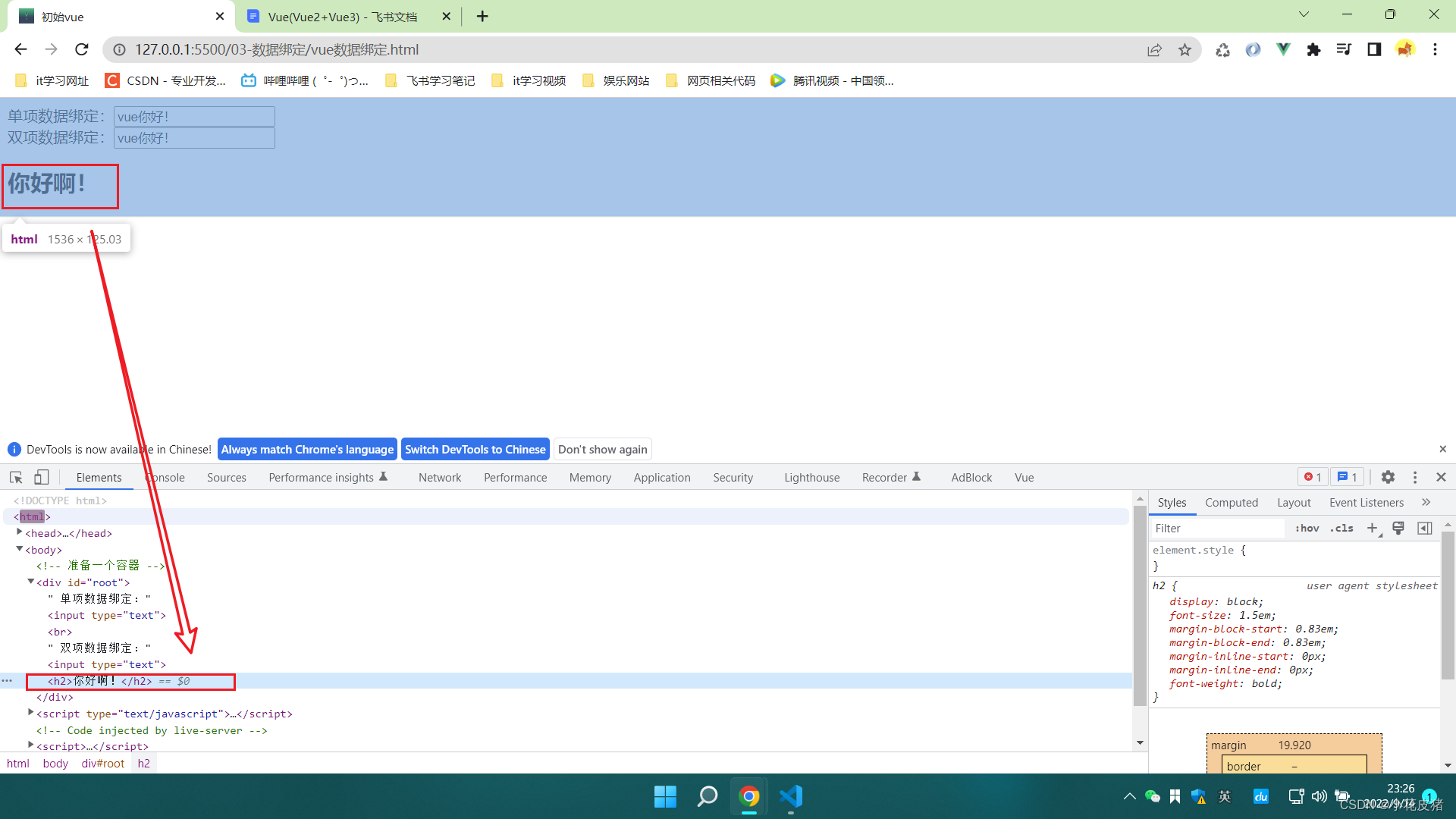
Task: Expand the head element node
Action: click(x=20, y=533)
